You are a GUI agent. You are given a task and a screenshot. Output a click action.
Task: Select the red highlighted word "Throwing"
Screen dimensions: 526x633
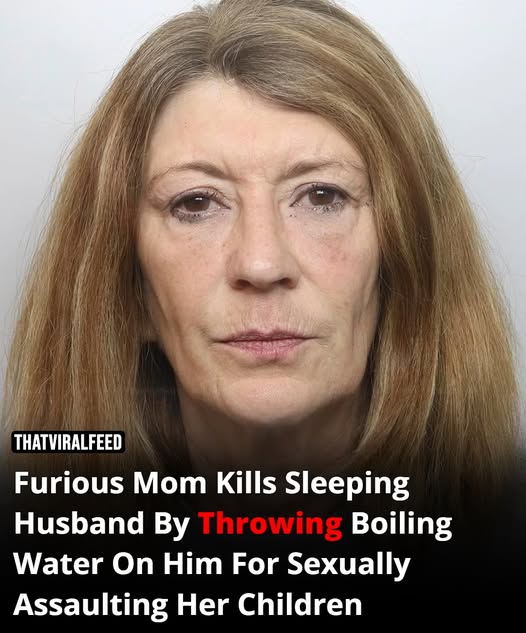[x=271, y=524]
